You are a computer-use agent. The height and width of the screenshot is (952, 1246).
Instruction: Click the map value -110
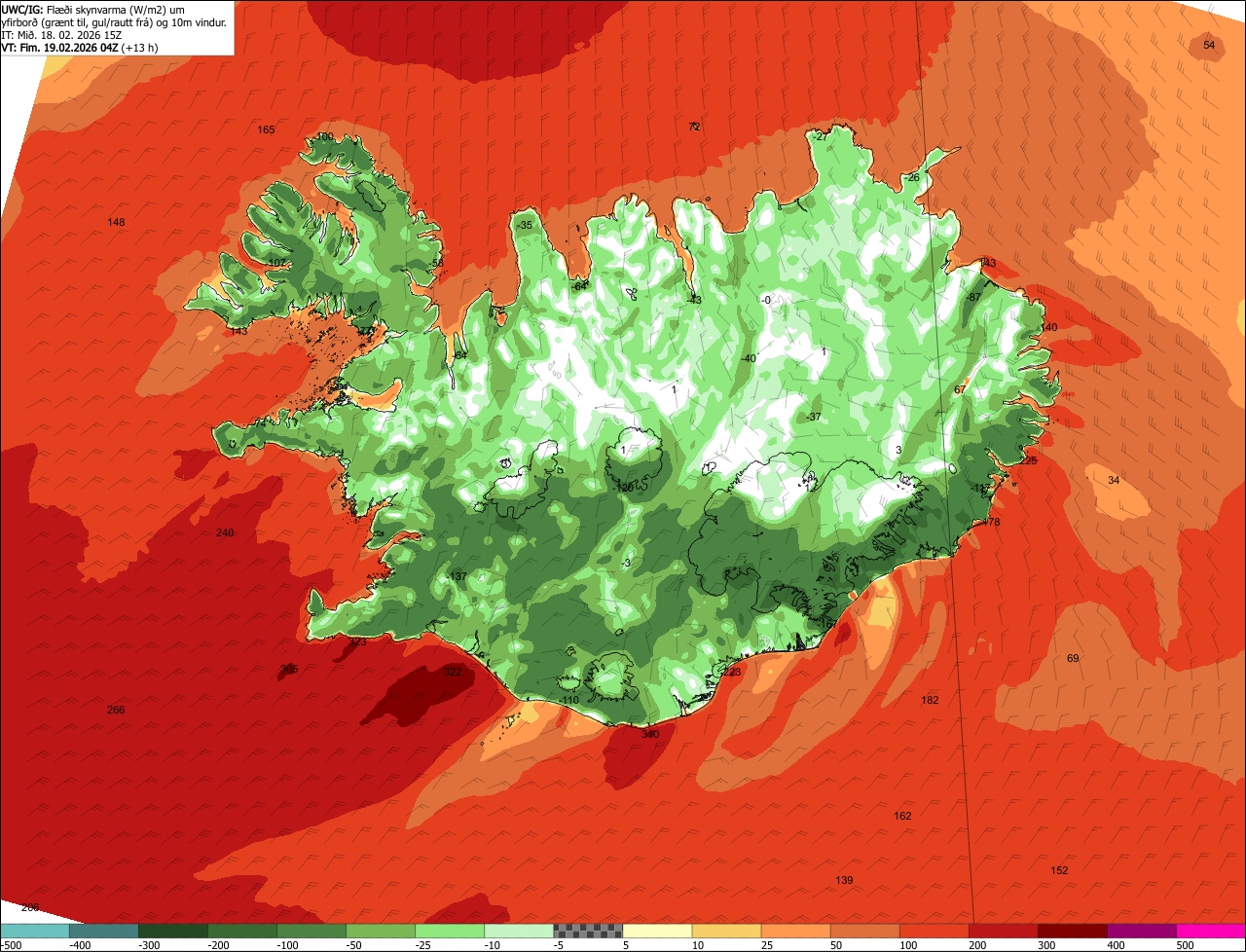[568, 701]
